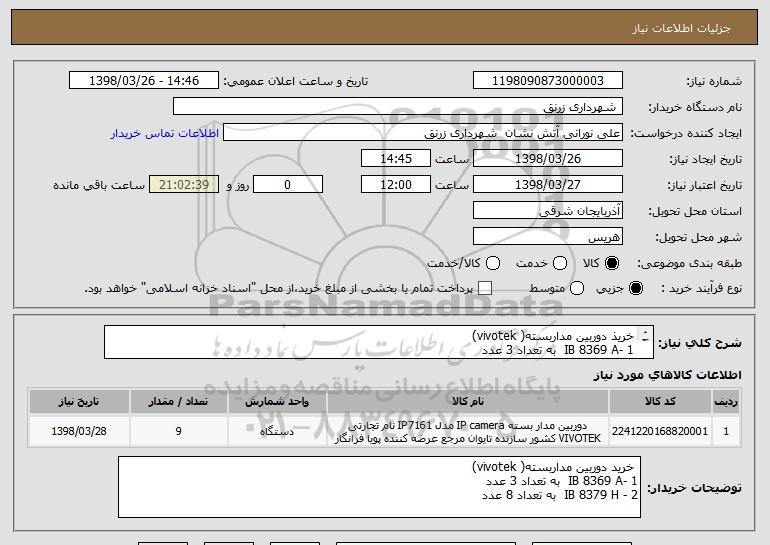
Task: Click the واحد شمارش column header
Action: click(277, 402)
